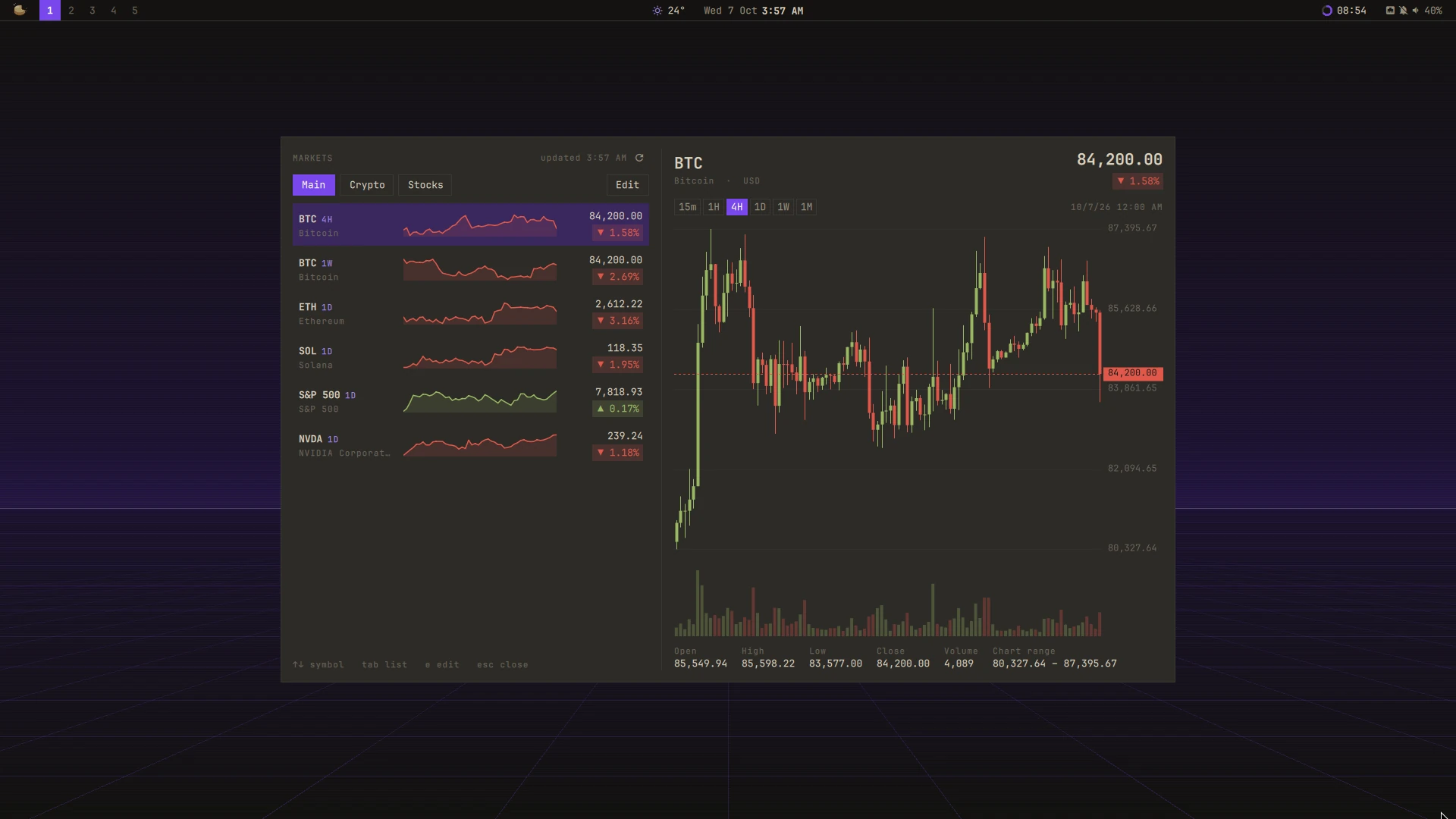The width and height of the screenshot is (1456, 819).
Task: Click the Edit button for the watchlist
Action: [627, 185]
